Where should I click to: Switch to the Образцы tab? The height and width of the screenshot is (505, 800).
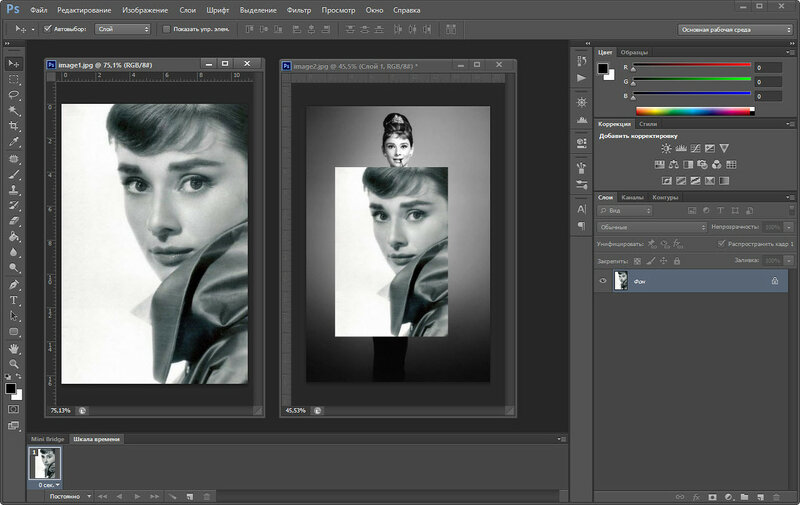coord(634,52)
